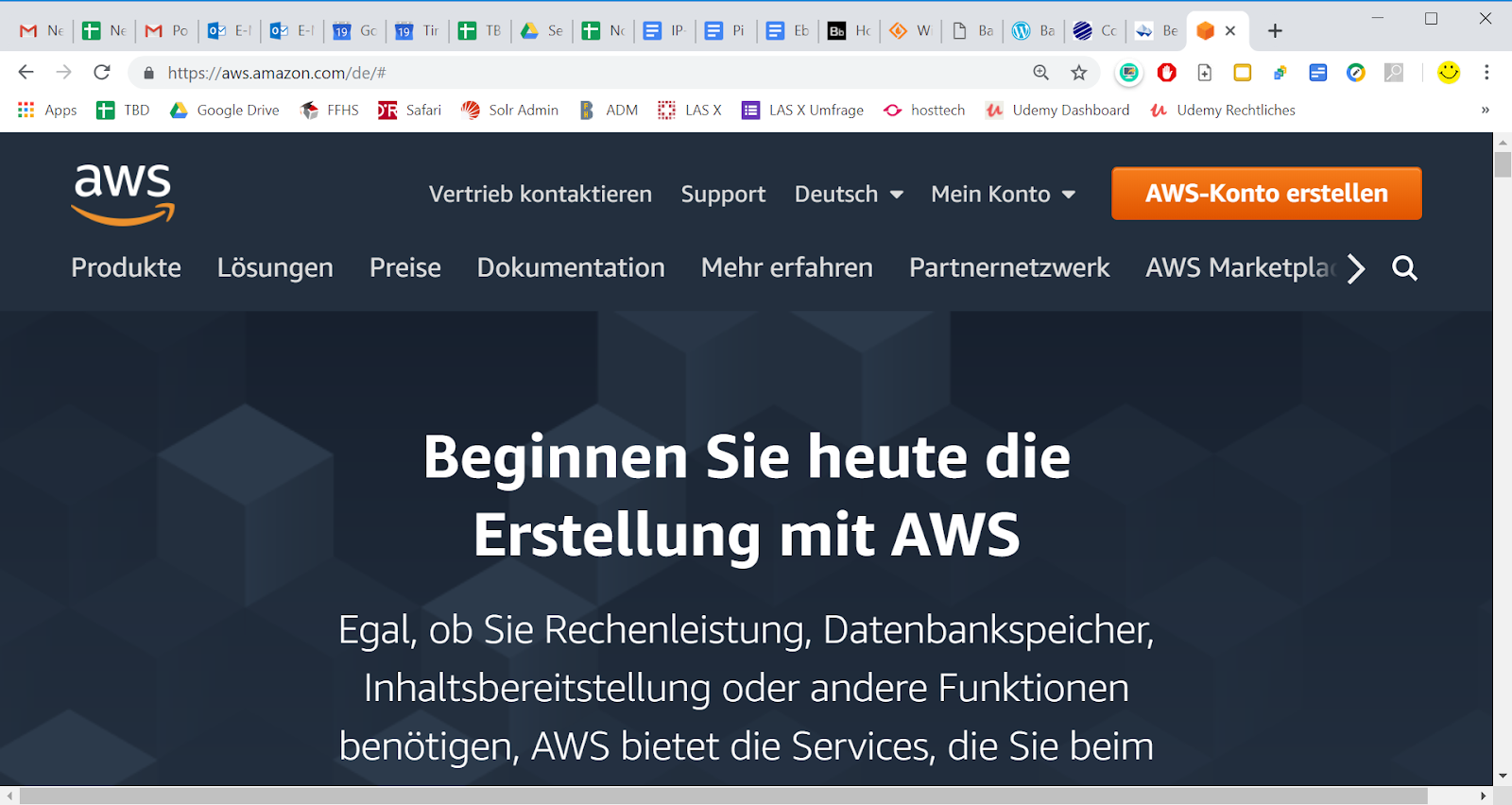Open the Solr Admin bookmark
This screenshot has width=1512, height=805.
(510, 111)
